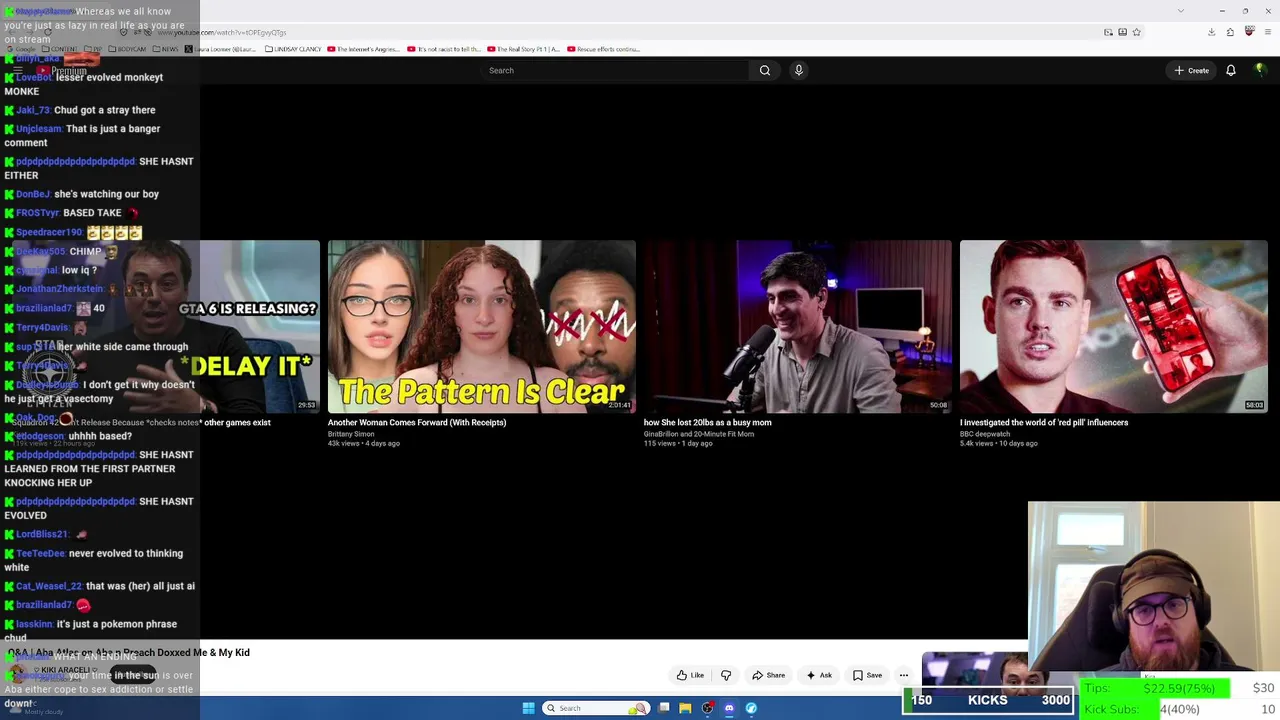Click the streamer webcam overlay
This screenshot has height=720, width=1280.
[x=1154, y=587]
